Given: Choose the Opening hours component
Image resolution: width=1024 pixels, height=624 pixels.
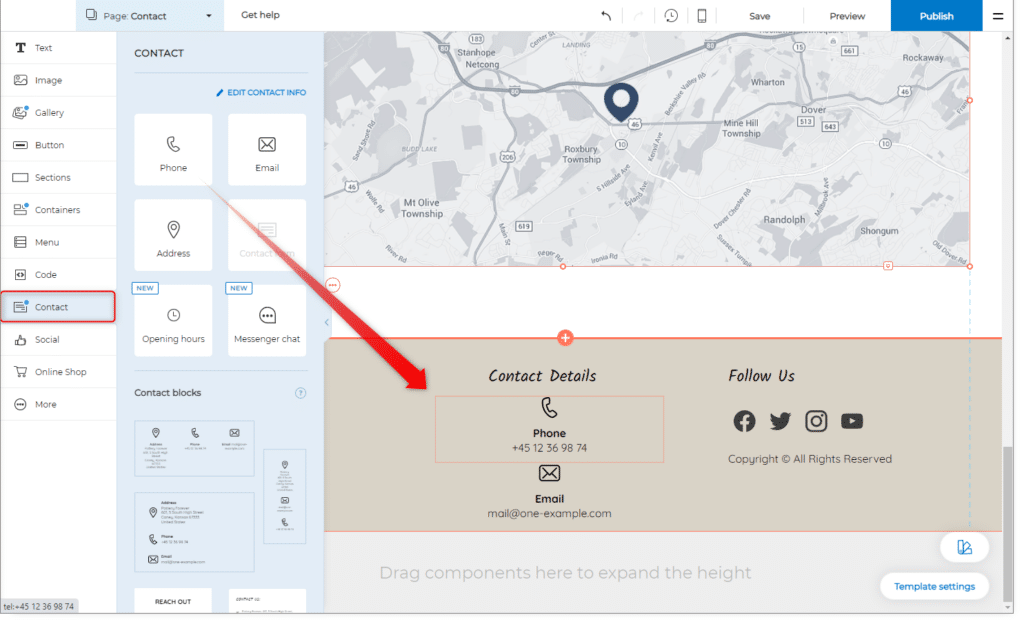Looking at the screenshot, I should point(173,321).
